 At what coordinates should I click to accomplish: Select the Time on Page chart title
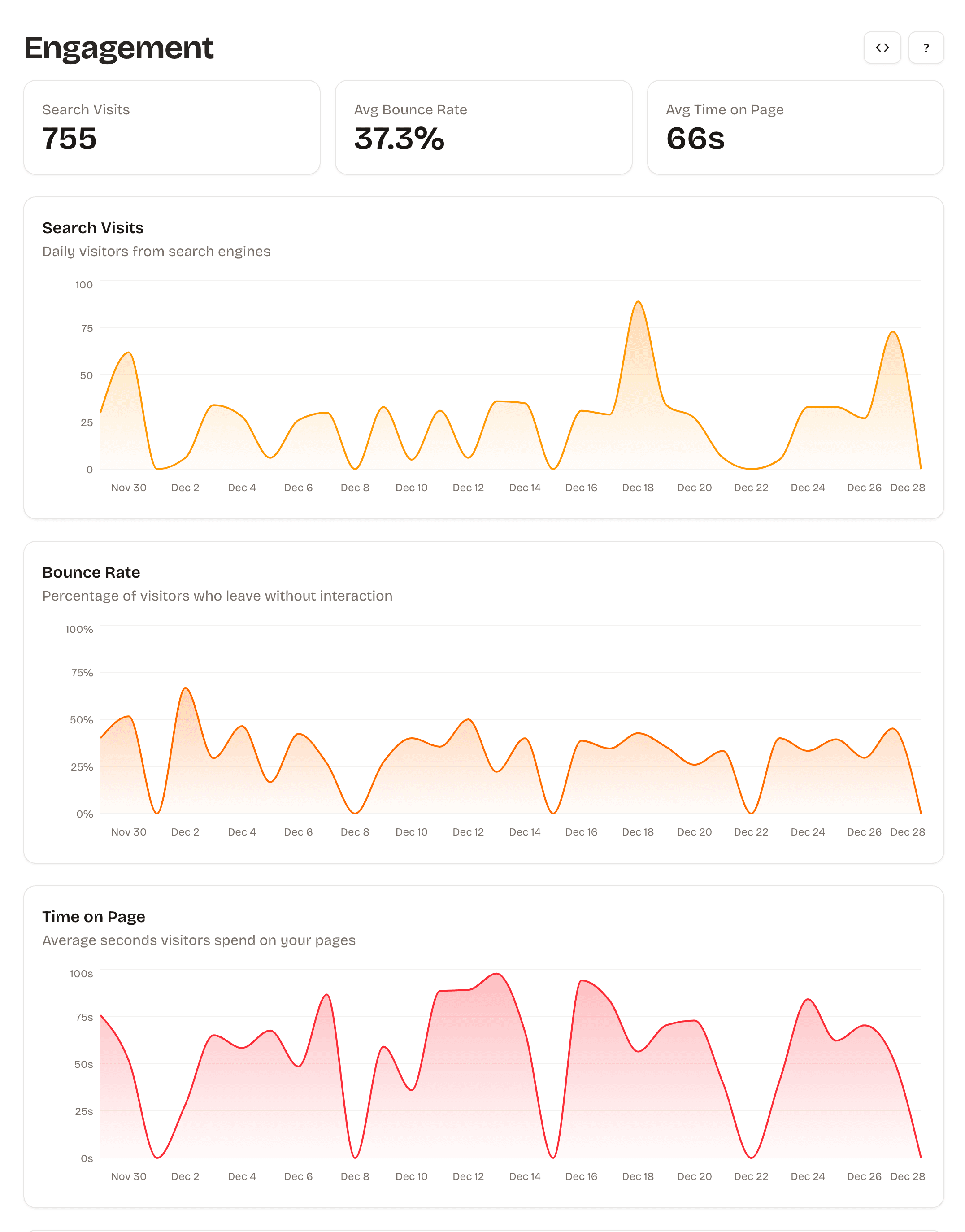pos(93,917)
